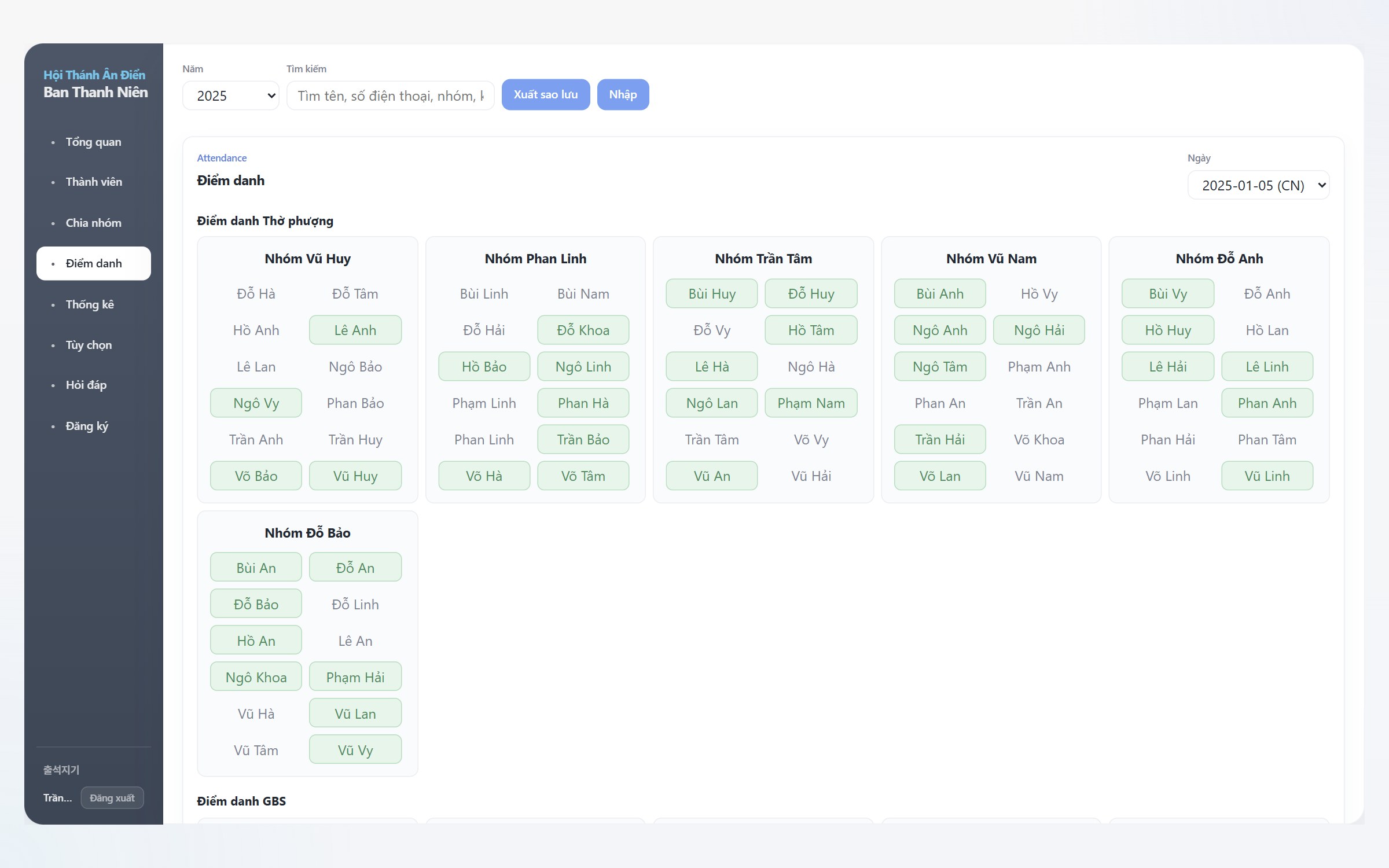The height and width of the screenshot is (868, 1389).
Task: Open Thống kê page
Action: [94, 304]
